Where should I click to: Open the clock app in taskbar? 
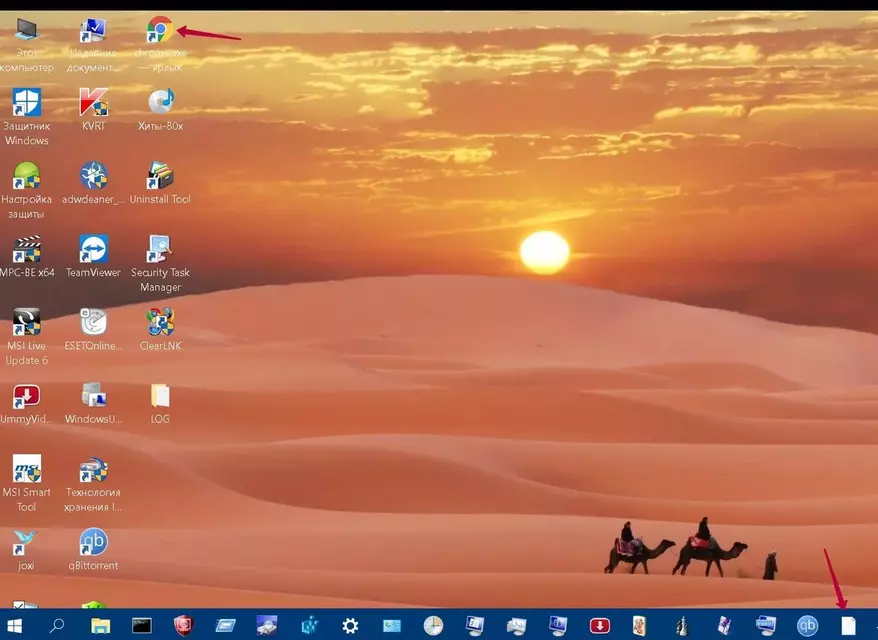tap(433, 625)
